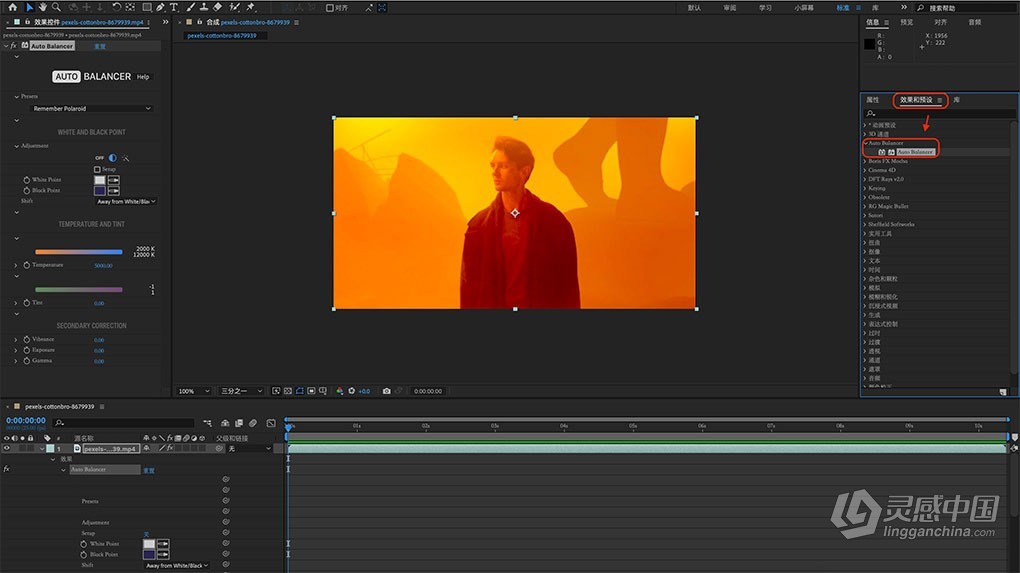The height and width of the screenshot is (573, 1020).
Task: Switch to the 属性 tab
Action: (x=872, y=100)
